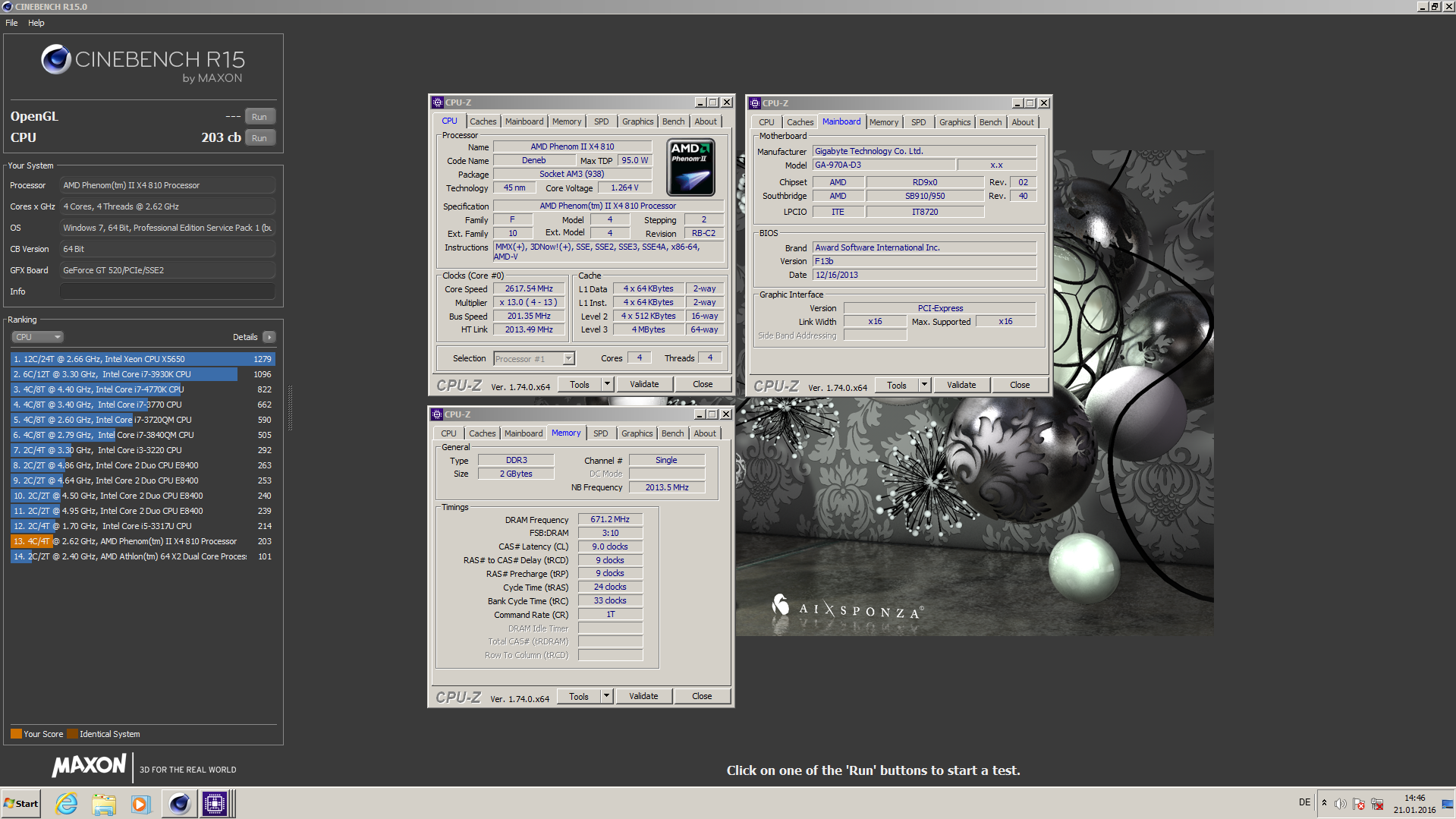Image resolution: width=1456 pixels, height=819 pixels.
Task: Select the Intel Xeon X5650 ranking row
Action: 143,359
